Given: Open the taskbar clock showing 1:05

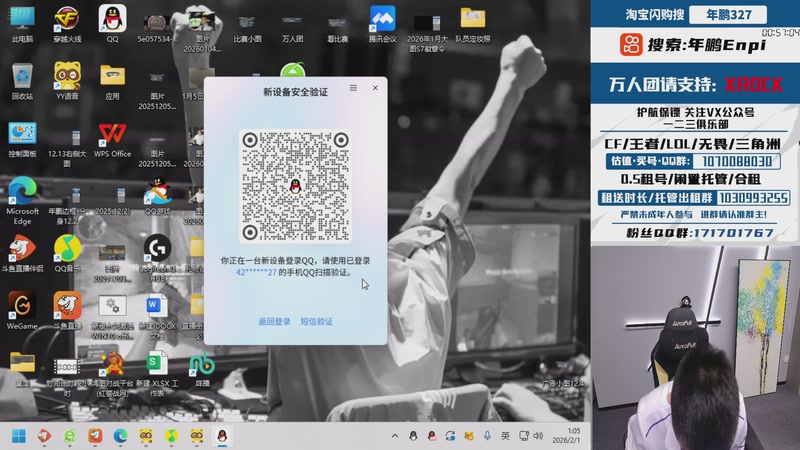Looking at the screenshot, I should pyautogui.click(x=566, y=436).
